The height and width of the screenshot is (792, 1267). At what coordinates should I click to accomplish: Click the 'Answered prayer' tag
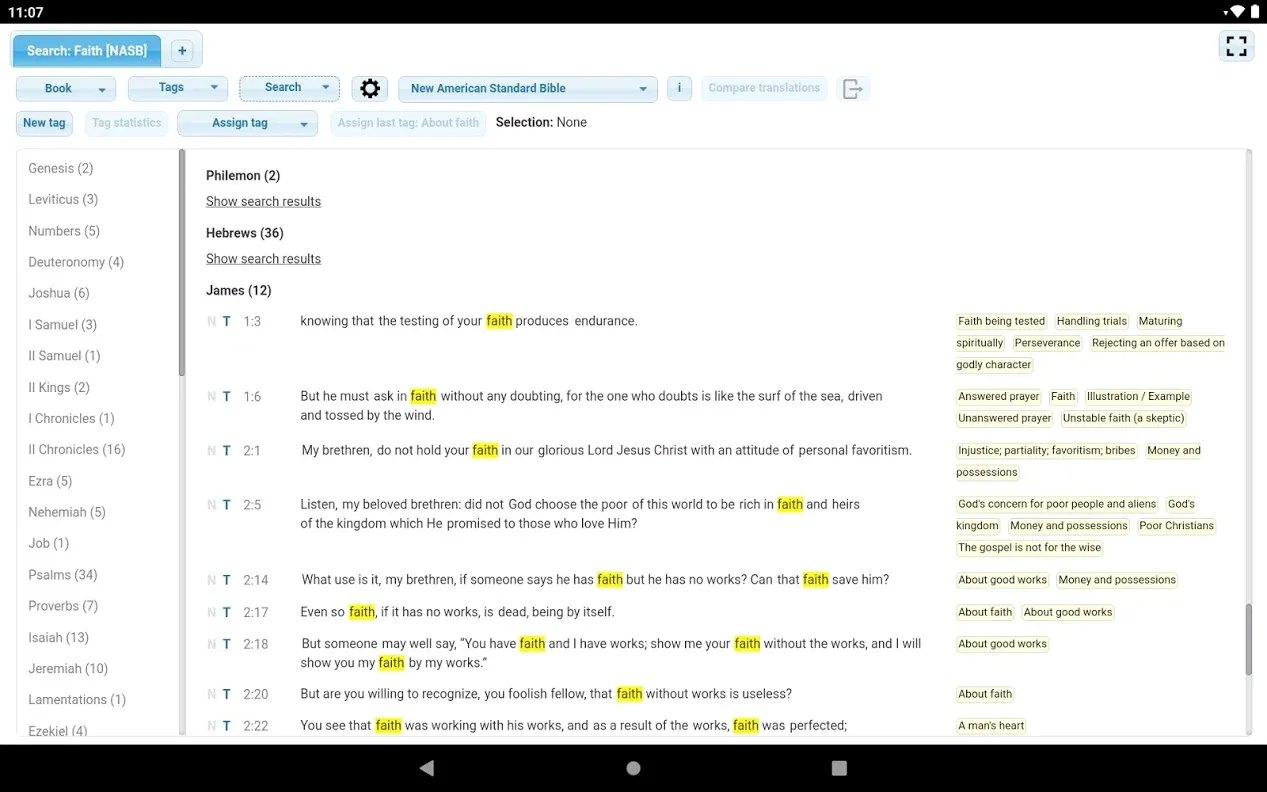(x=998, y=397)
